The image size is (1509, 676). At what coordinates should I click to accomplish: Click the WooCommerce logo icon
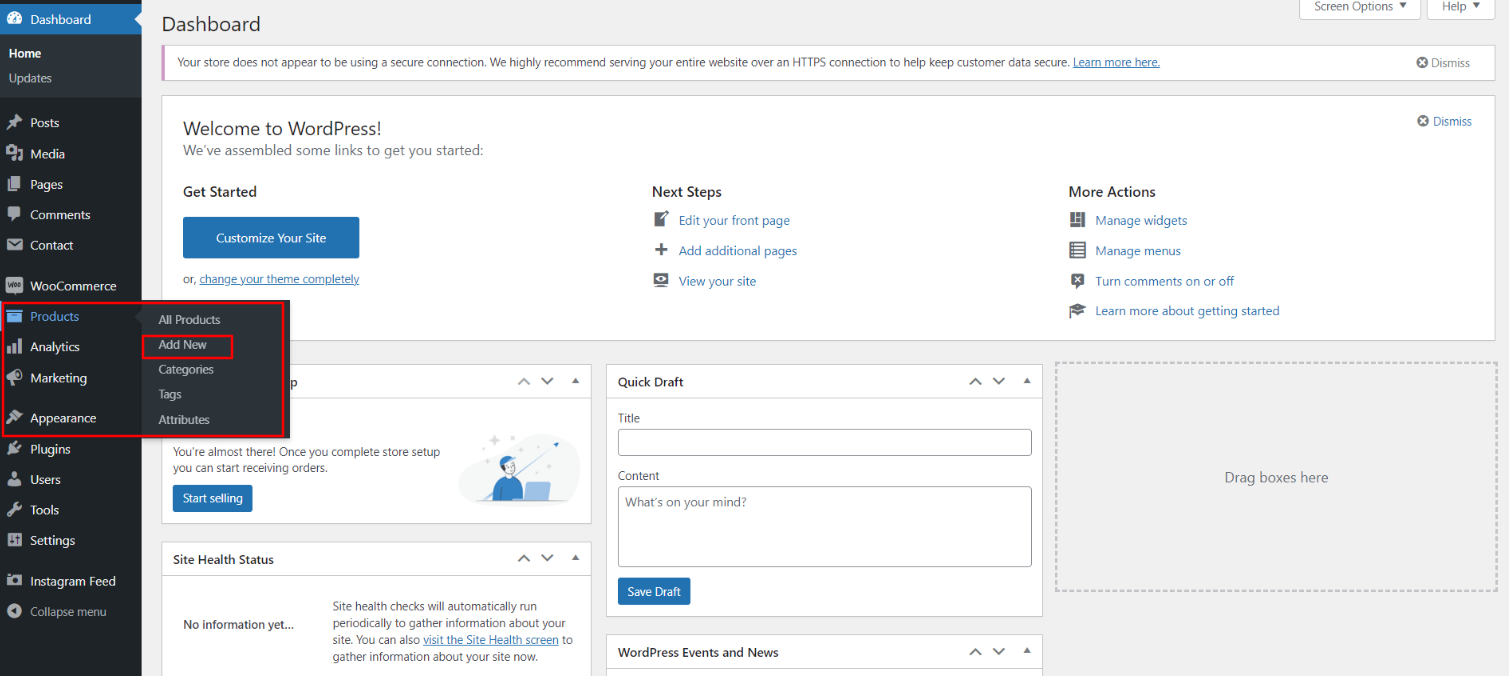pos(14,286)
